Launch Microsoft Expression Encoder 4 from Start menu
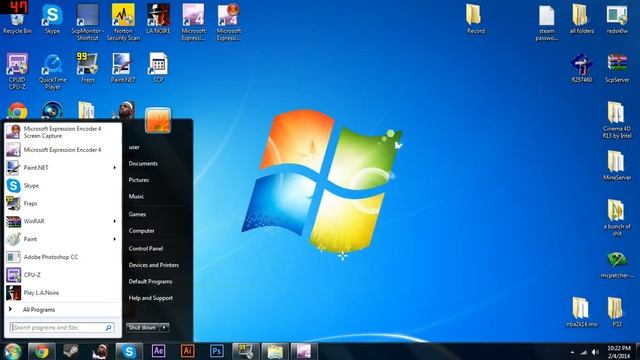This screenshot has width=640, height=360. coord(62,150)
